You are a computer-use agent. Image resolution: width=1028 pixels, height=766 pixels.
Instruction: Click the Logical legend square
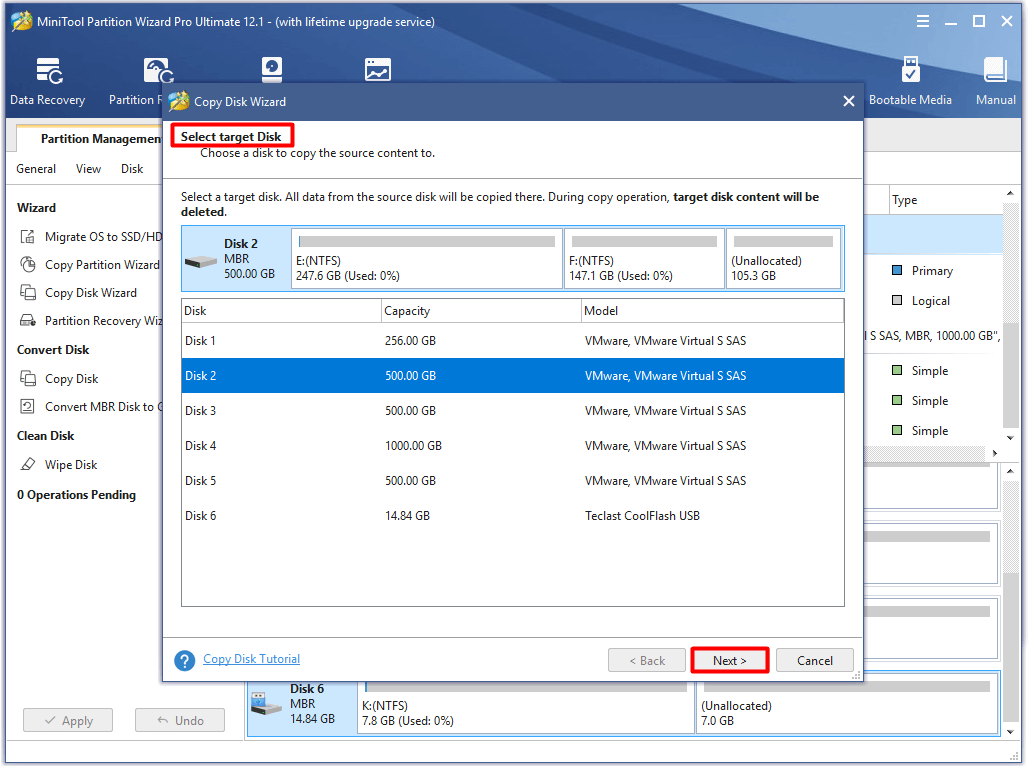point(897,300)
